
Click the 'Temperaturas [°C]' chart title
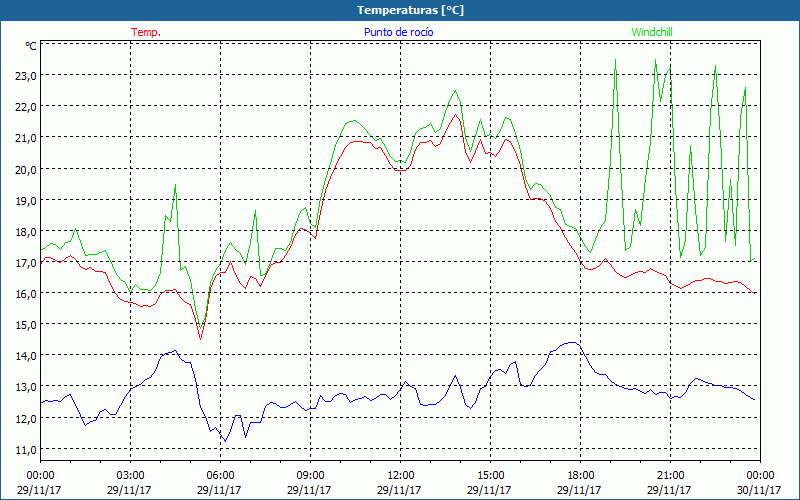click(410, 10)
